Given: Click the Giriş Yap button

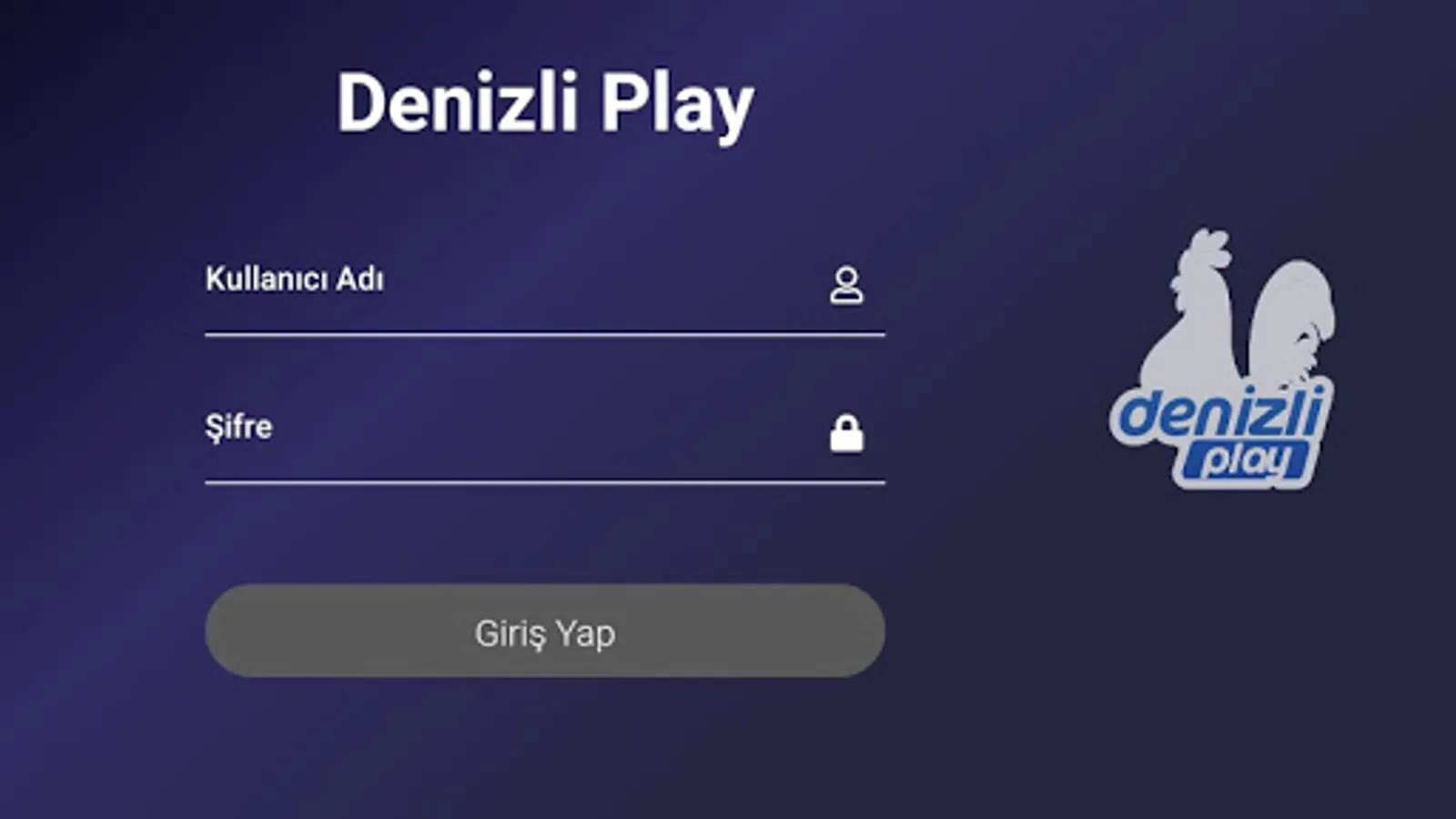Looking at the screenshot, I should point(544,631).
